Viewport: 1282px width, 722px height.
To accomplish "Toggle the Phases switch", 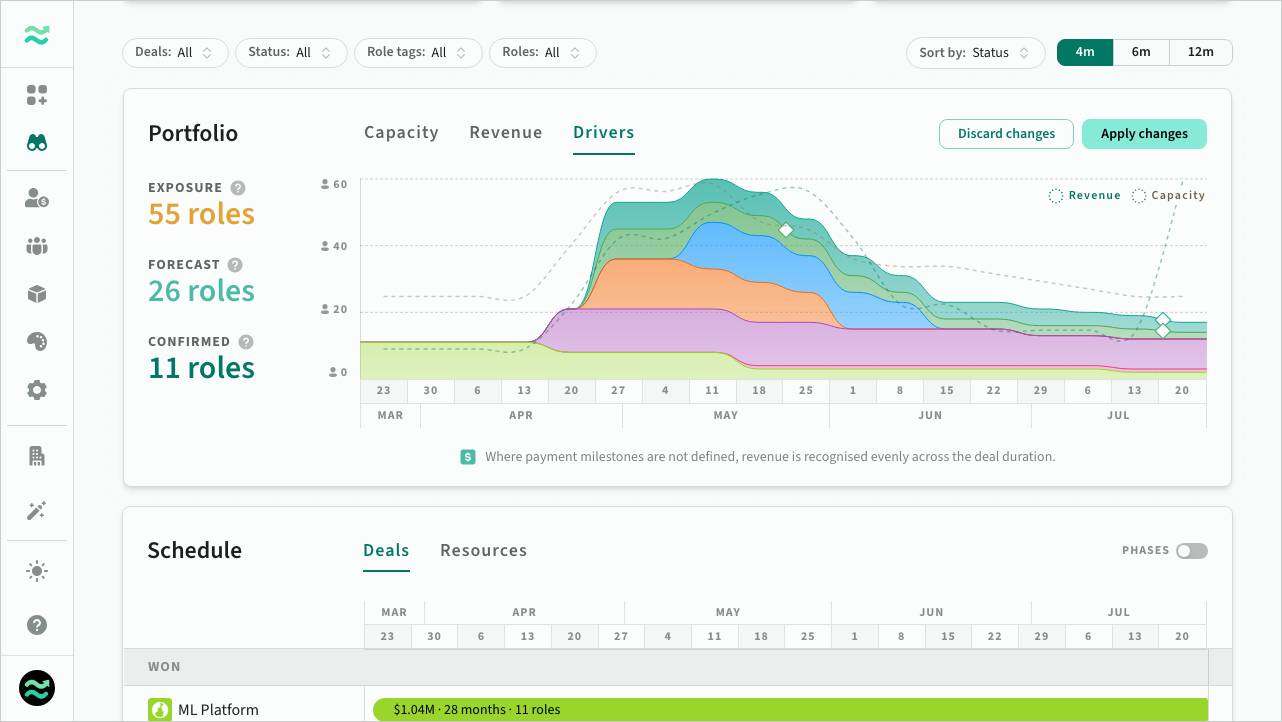I will coord(1191,551).
